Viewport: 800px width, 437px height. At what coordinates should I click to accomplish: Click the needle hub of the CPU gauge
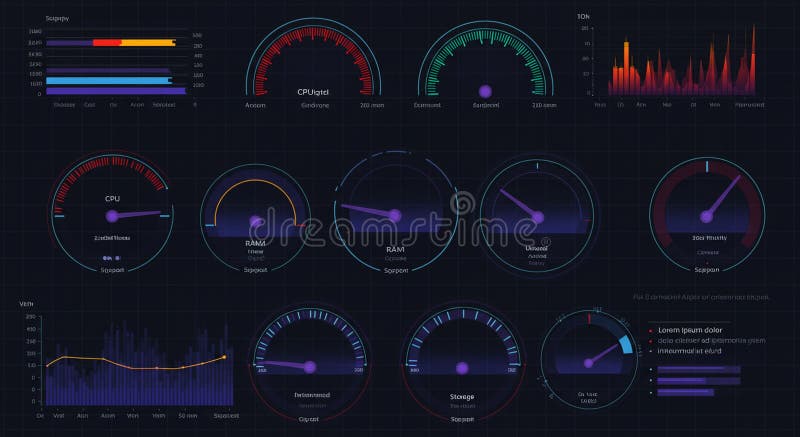coord(112,216)
